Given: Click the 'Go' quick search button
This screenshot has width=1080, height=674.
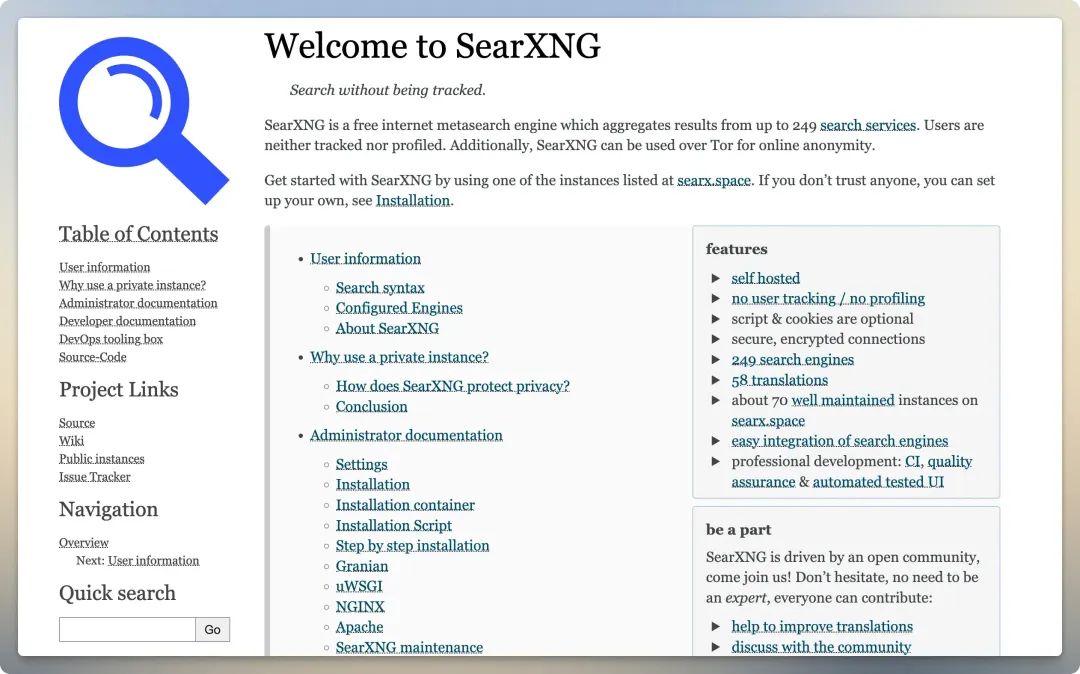Looking at the screenshot, I should [213, 629].
